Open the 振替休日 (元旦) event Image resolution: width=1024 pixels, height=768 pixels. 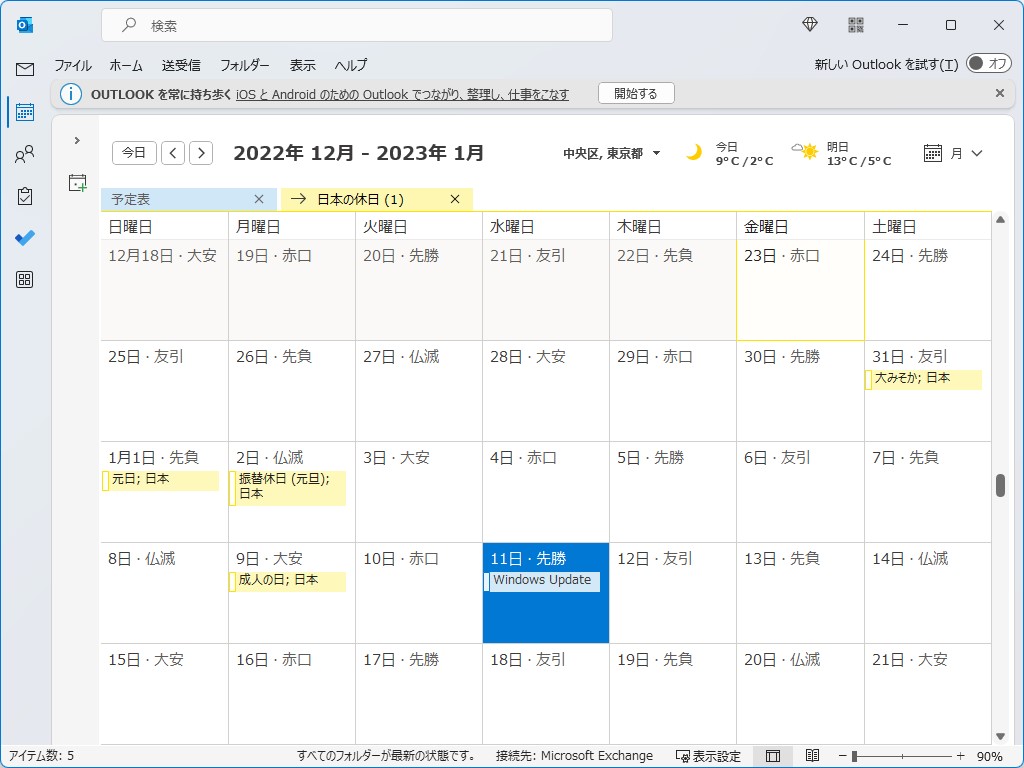click(x=287, y=487)
